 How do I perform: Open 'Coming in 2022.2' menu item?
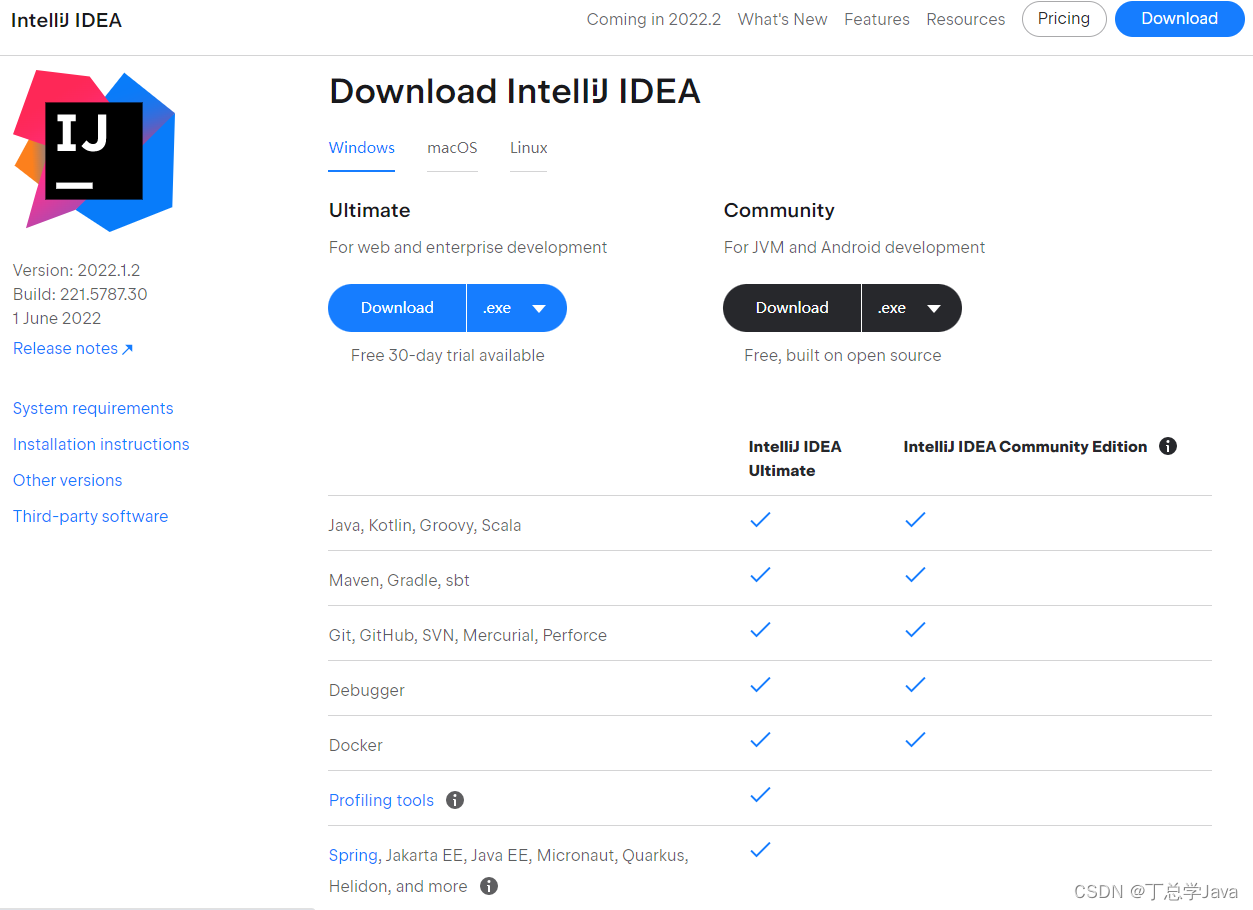click(x=654, y=19)
